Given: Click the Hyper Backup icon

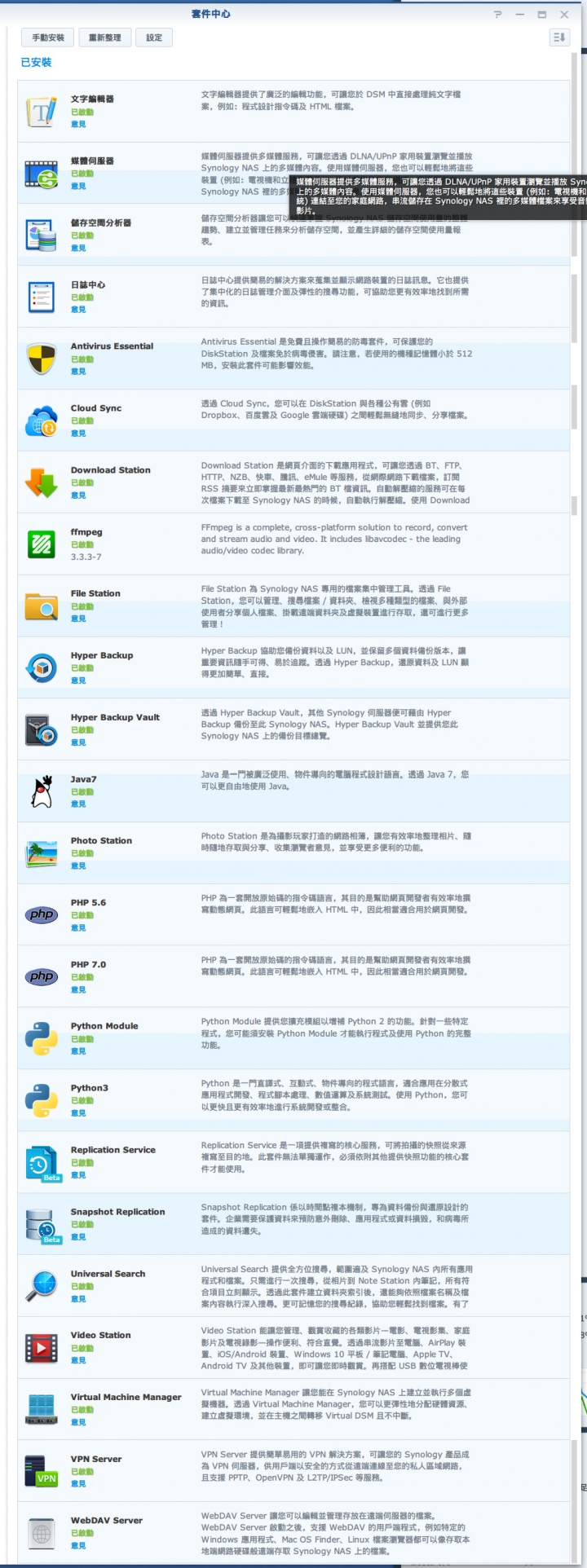Looking at the screenshot, I should click(41, 668).
